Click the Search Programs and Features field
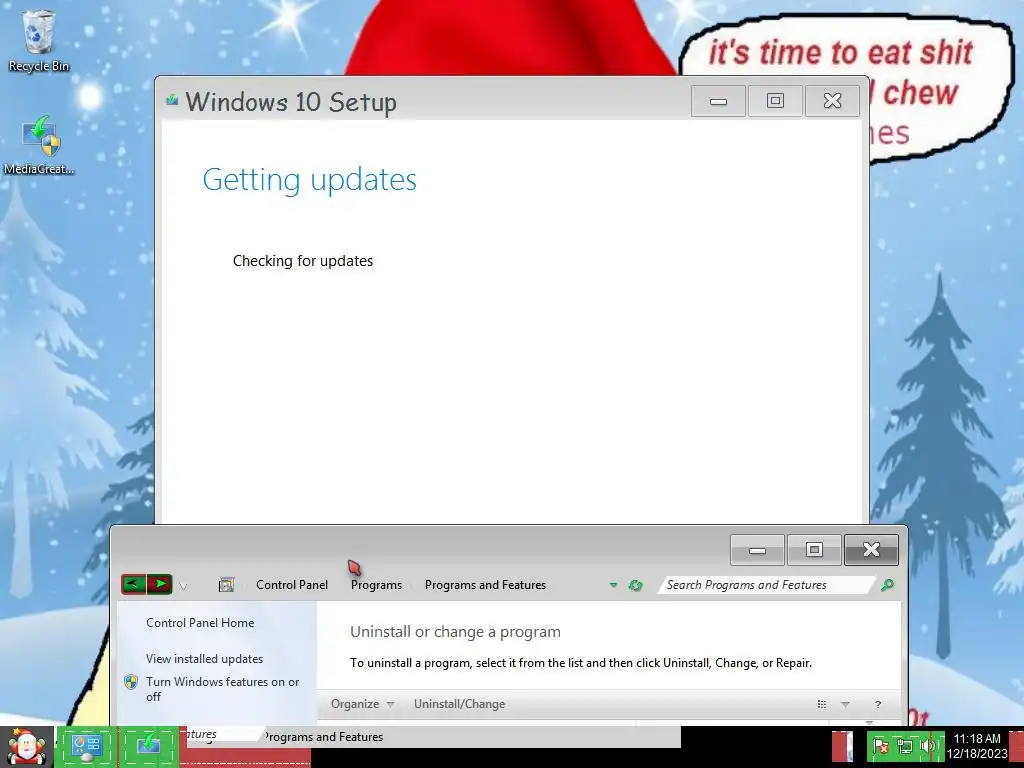The image size is (1024, 768). [765, 585]
